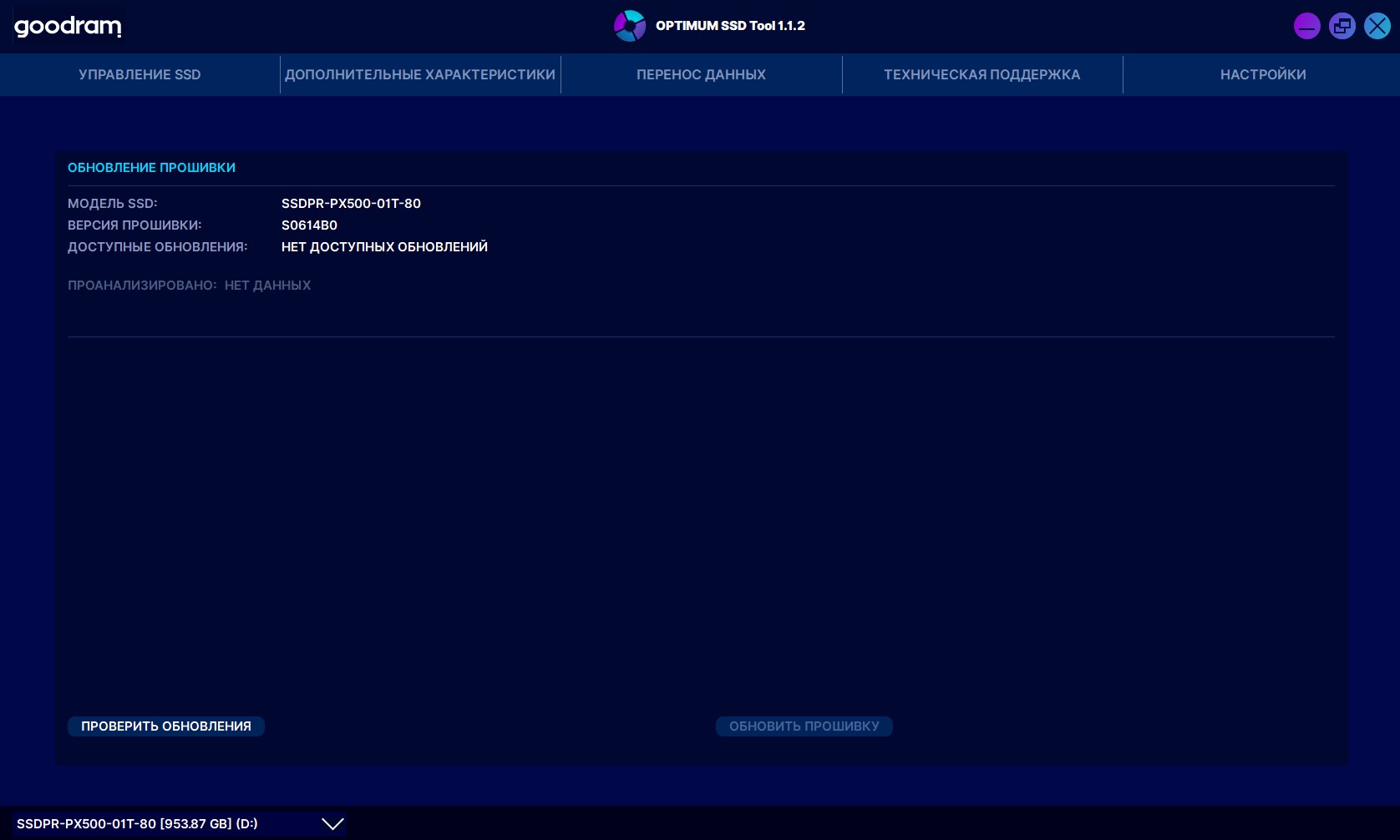Select the НАСТРОЙКИ tab
The width and height of the screenshot is (1400, 840).
tap(1263, 74)
